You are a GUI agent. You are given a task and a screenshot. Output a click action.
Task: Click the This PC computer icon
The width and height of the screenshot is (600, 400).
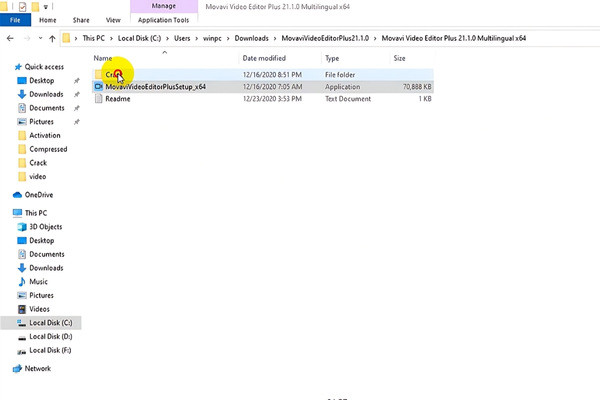click(17, 213)
